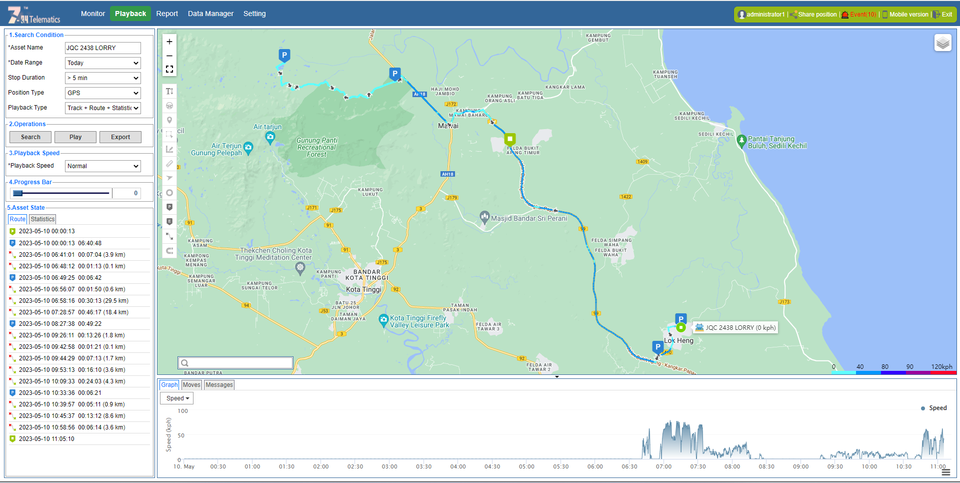Open chart hamburger menu in graph panel
Image resolution: width=960 pixels, height=483 pixels.
click(x=946, y=472)
